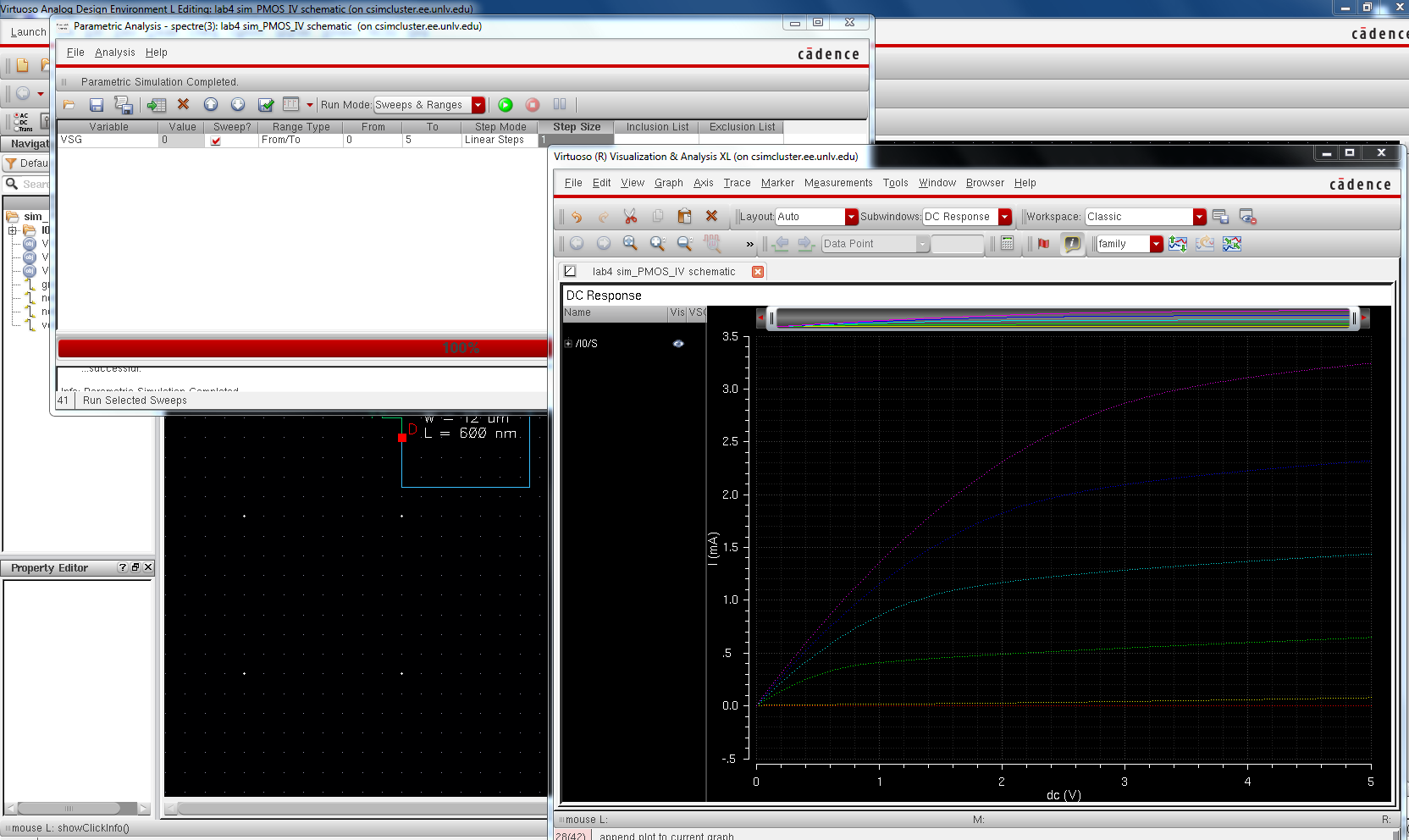Open Trace menu in Visualization window
This screenshot has width=1409, height=840.
(x=737, y=183)
